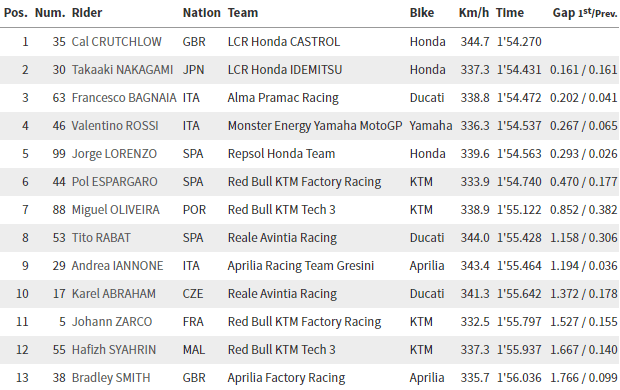
Task: Click the Pos. column header
Action: 16,13
